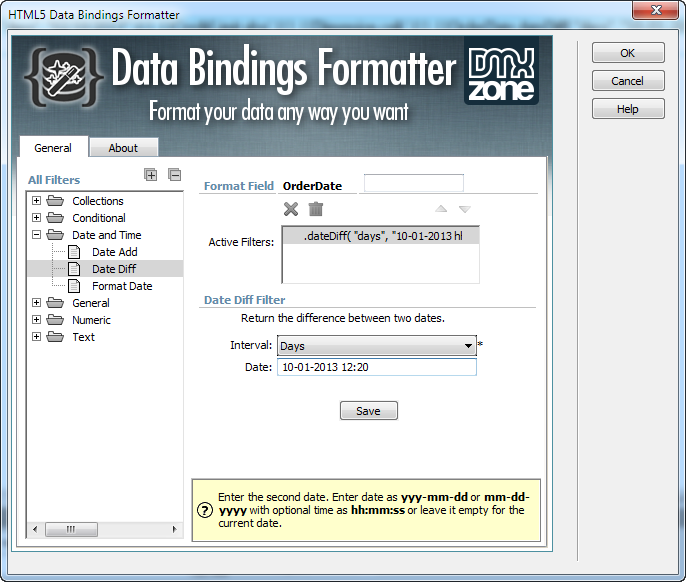Switch to the About tab
This screenshot has width=686, height=582.
click(123, 148)
